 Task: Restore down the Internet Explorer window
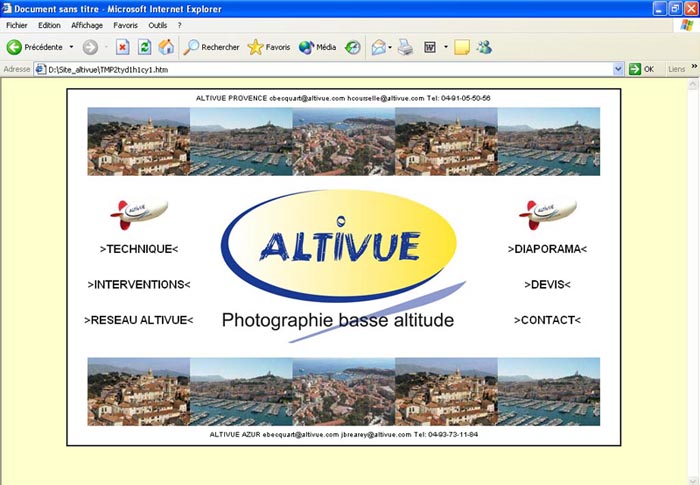pos(675,8)
